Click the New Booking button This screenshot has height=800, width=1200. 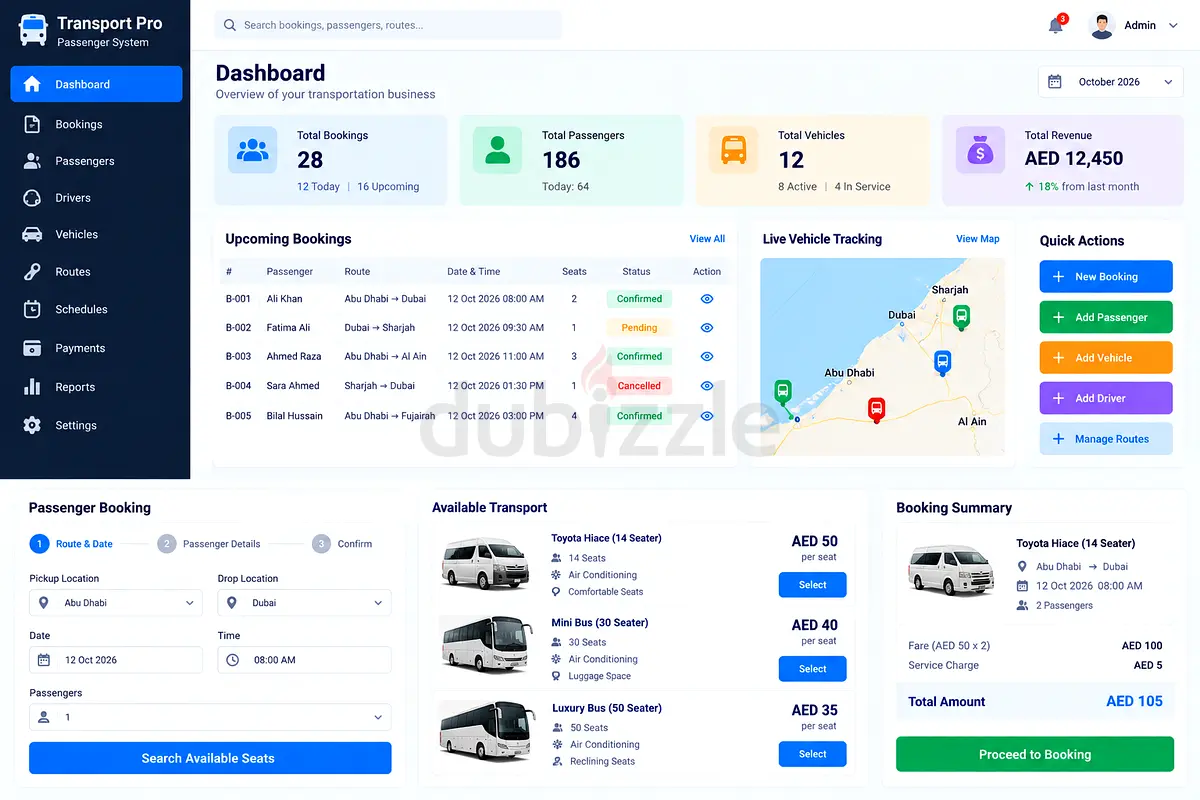(x=1106, y=277)
